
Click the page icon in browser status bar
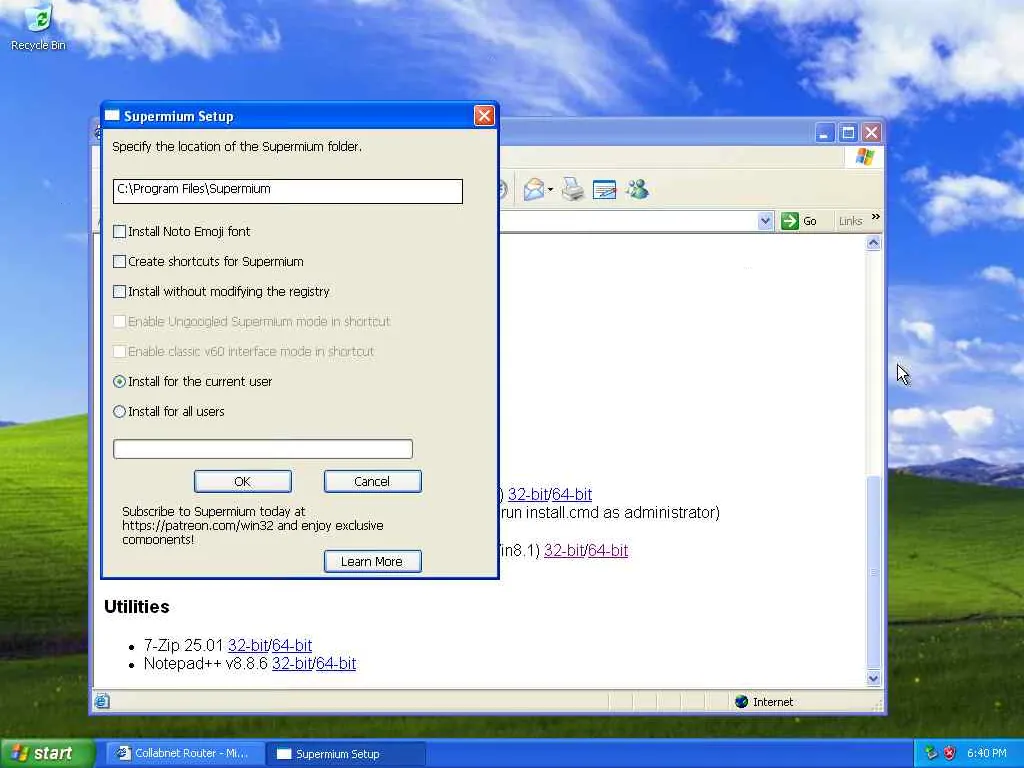click(102, 701)
